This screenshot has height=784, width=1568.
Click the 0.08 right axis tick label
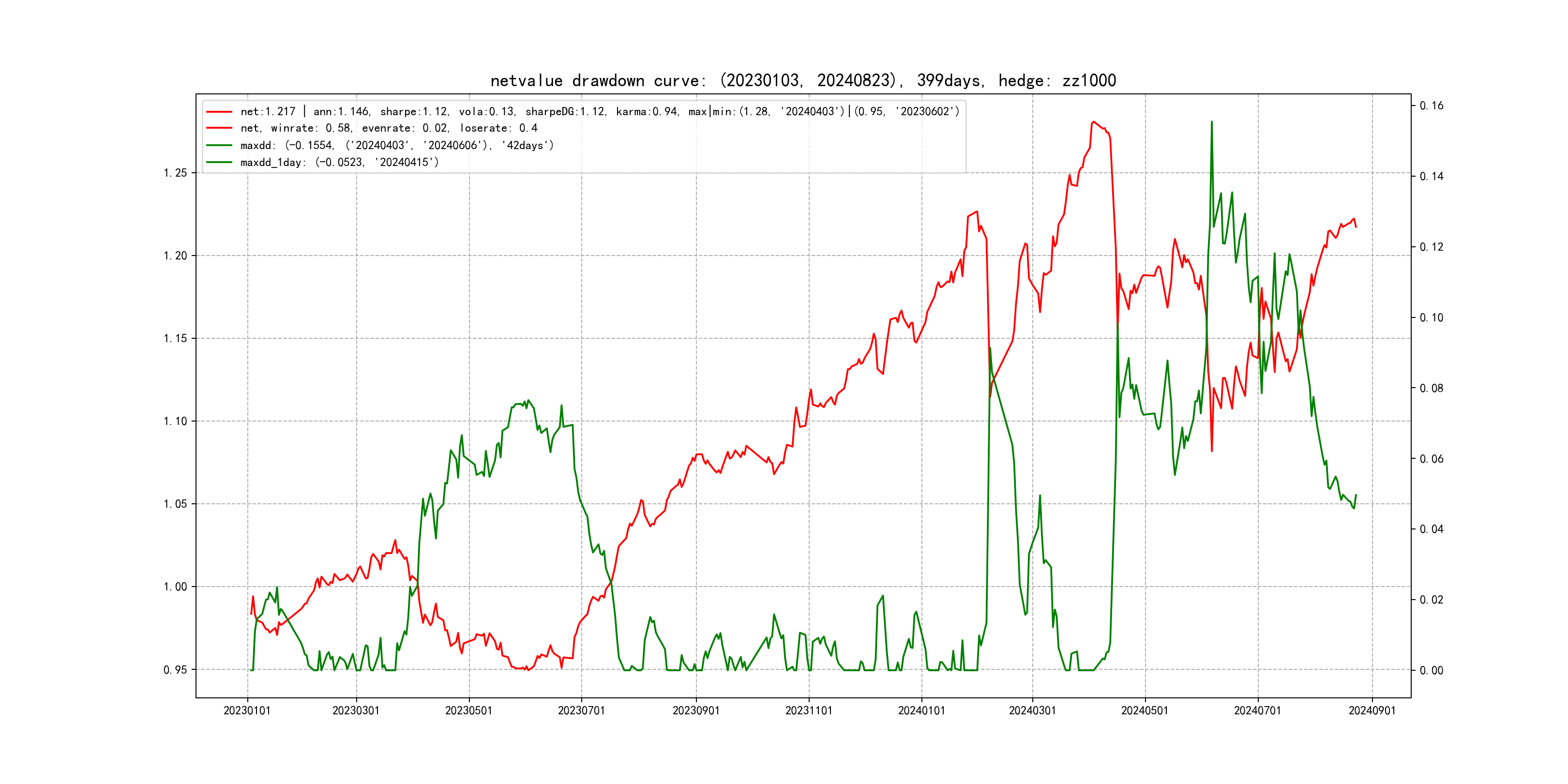tap(1432, 388)
